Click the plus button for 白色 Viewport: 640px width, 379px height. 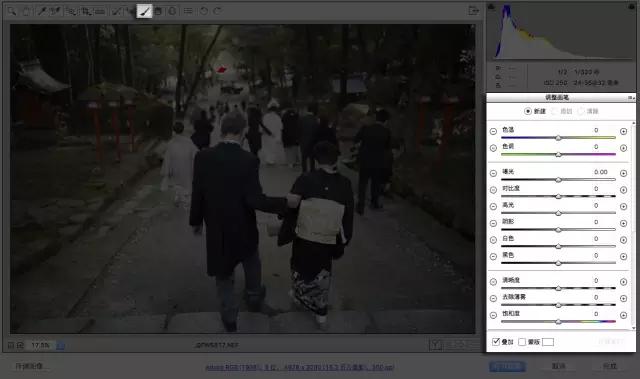coord(623,240)
